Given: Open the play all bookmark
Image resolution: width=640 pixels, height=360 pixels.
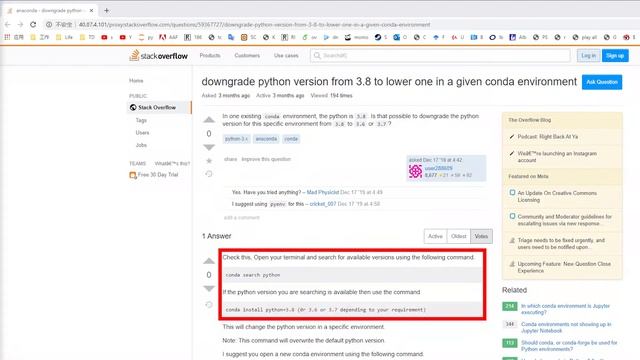Looking at the screenshot, I should point(584,37).
